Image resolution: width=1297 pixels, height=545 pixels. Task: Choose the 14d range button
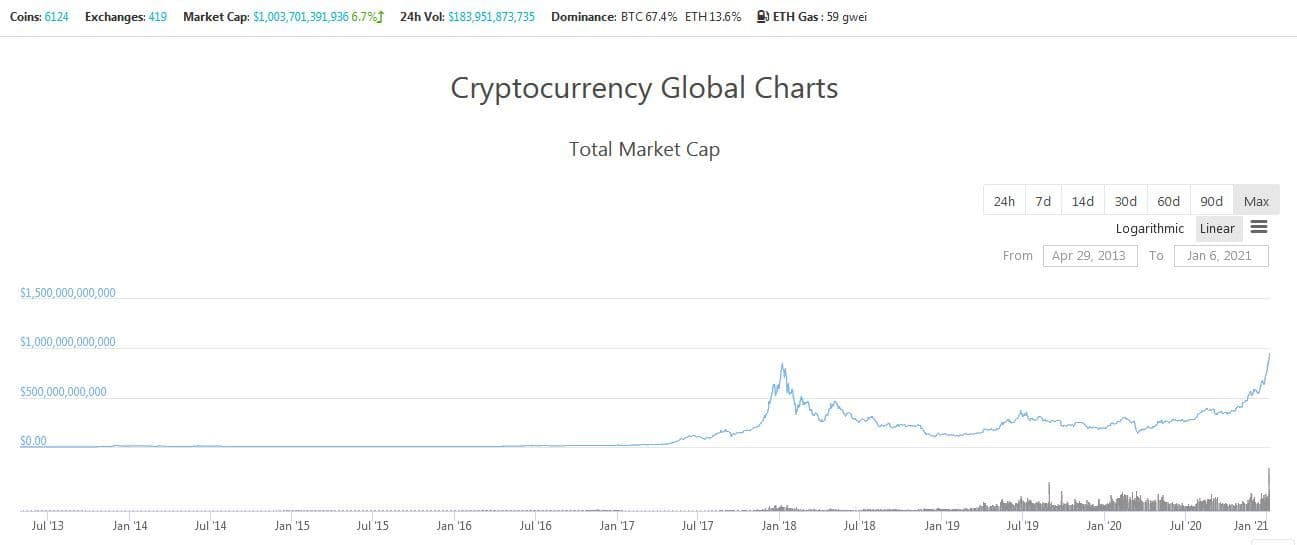click(1083, 201)
